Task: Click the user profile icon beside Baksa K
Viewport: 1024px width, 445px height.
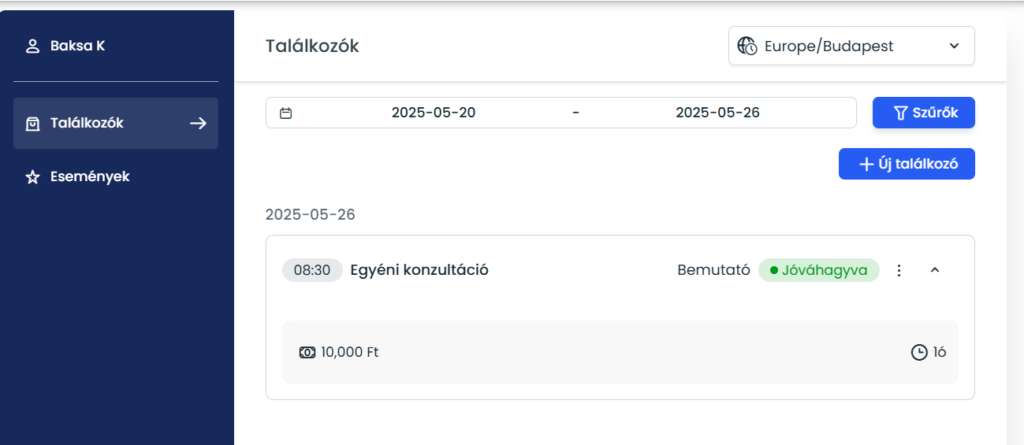Action: pos(33,46)
